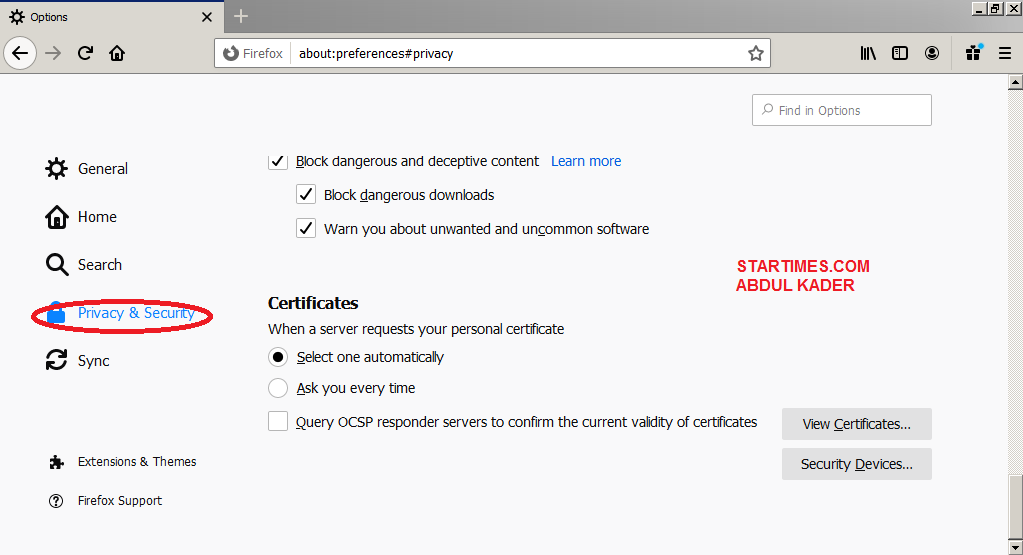Viewport: 1023px width, 555px height.
Task: Open the Firefox account icon
Action: click(x=932, y=53)
